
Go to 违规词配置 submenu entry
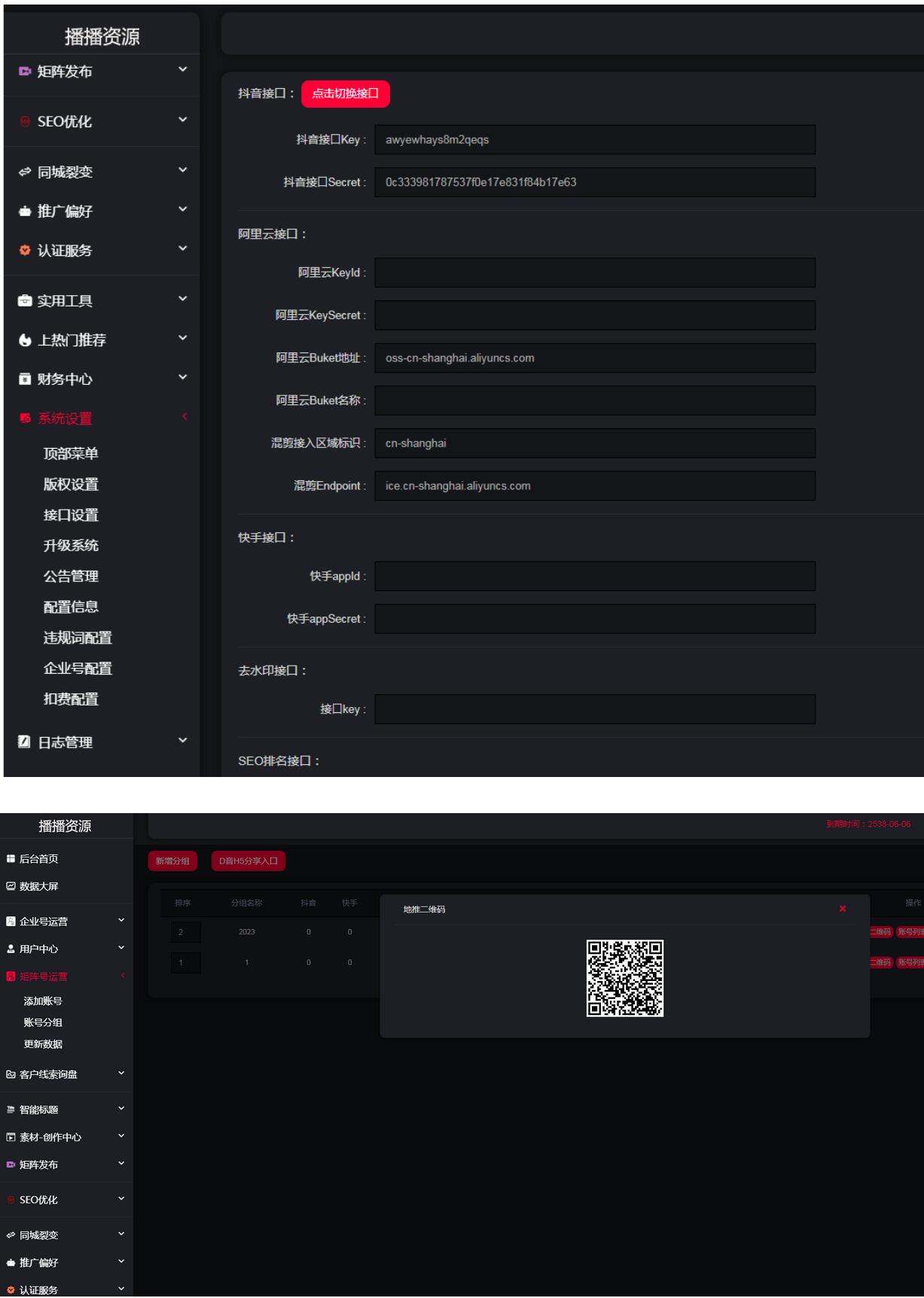click(x=78, y=638)
